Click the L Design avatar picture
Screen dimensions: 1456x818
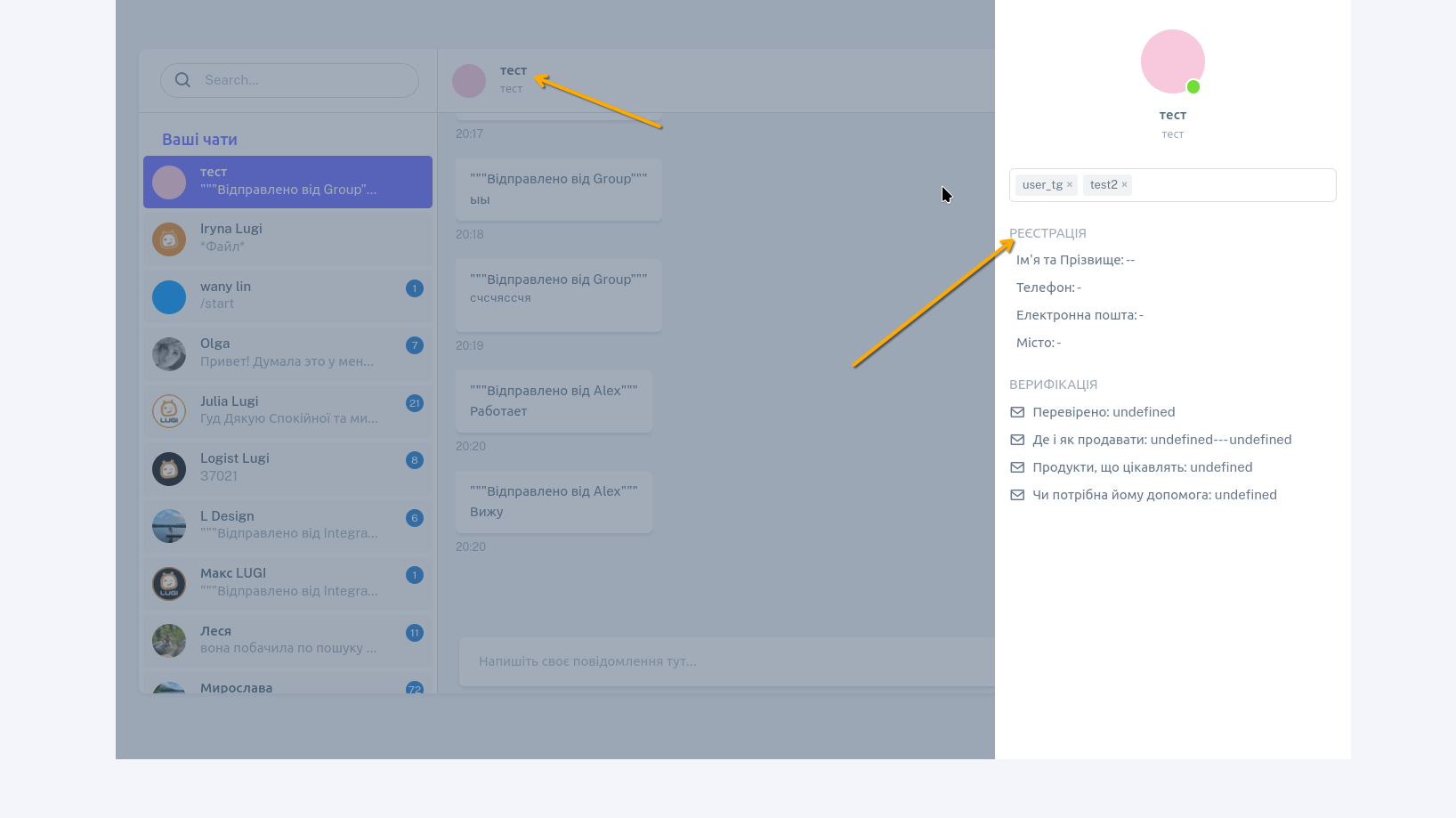point(169,525)
